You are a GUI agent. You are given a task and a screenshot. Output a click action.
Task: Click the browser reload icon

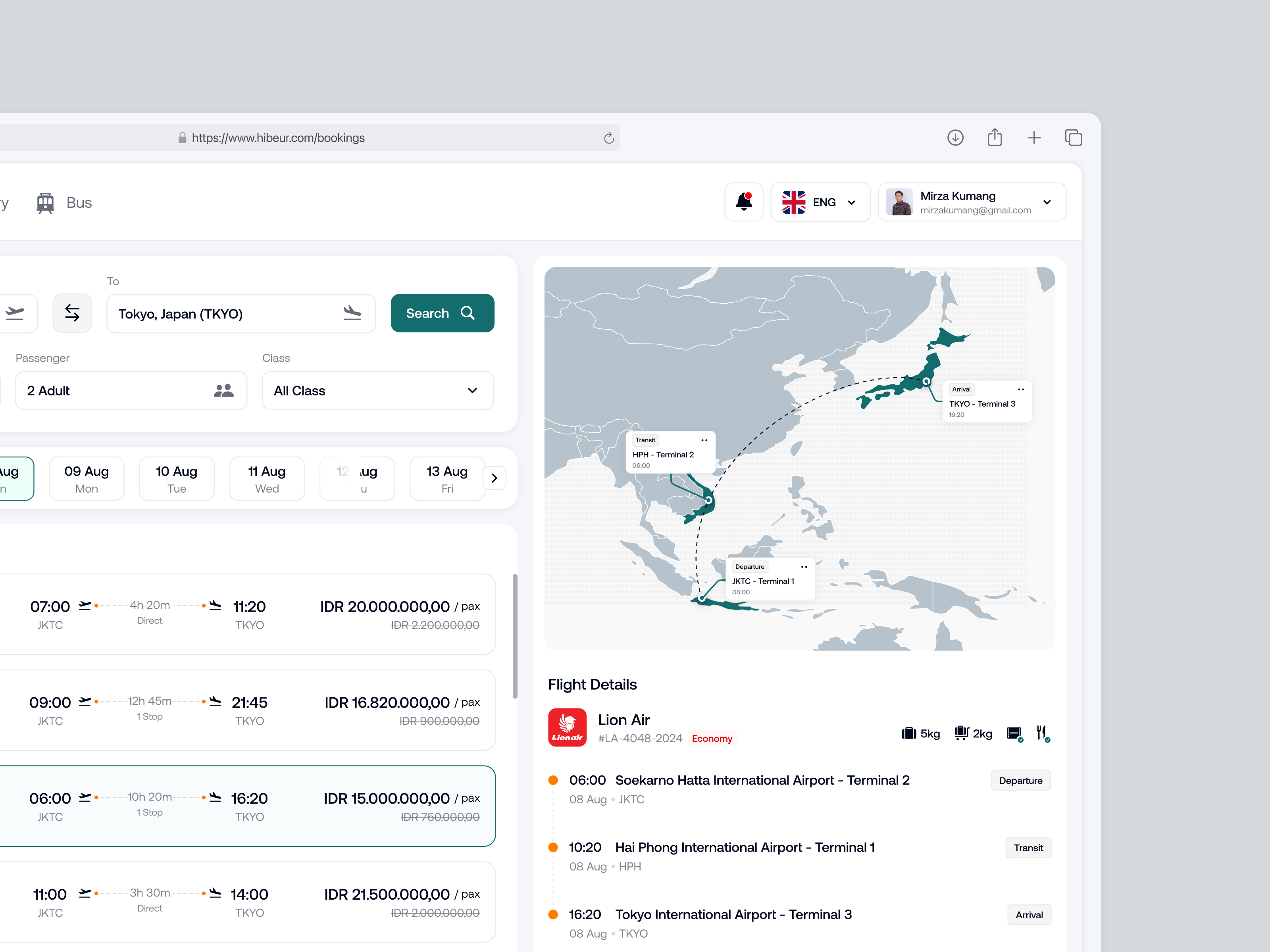[x=608, y=138]
